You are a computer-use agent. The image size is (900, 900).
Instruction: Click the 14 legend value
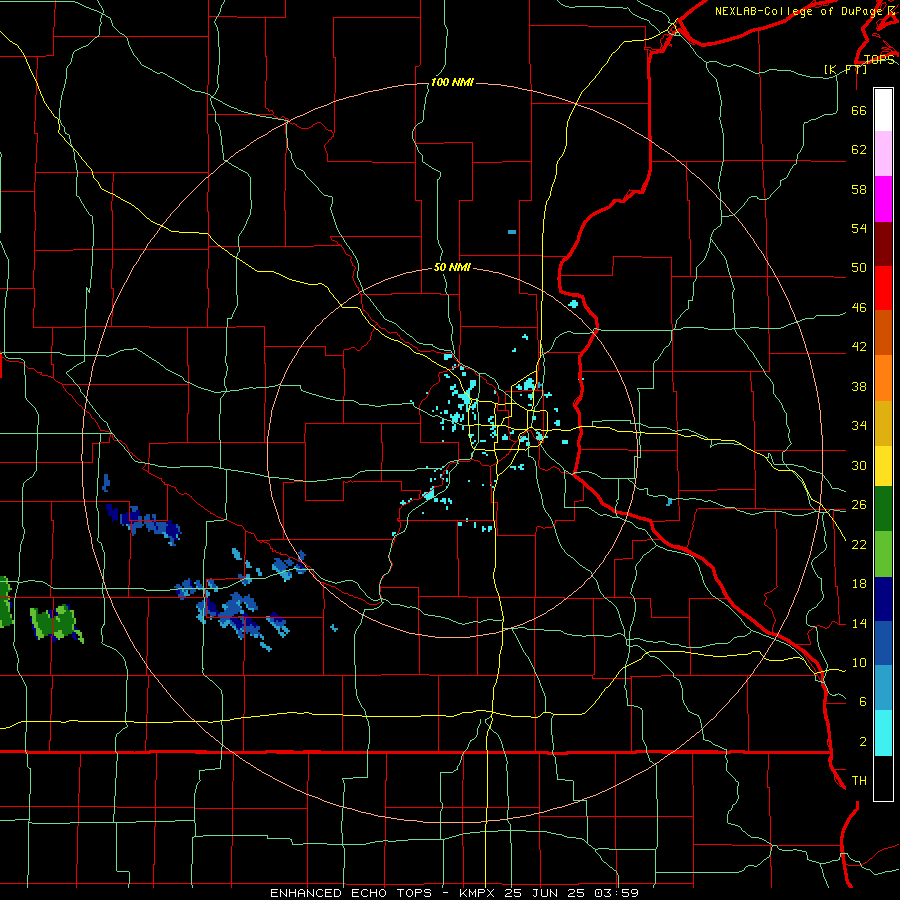[x=859, y=623]
